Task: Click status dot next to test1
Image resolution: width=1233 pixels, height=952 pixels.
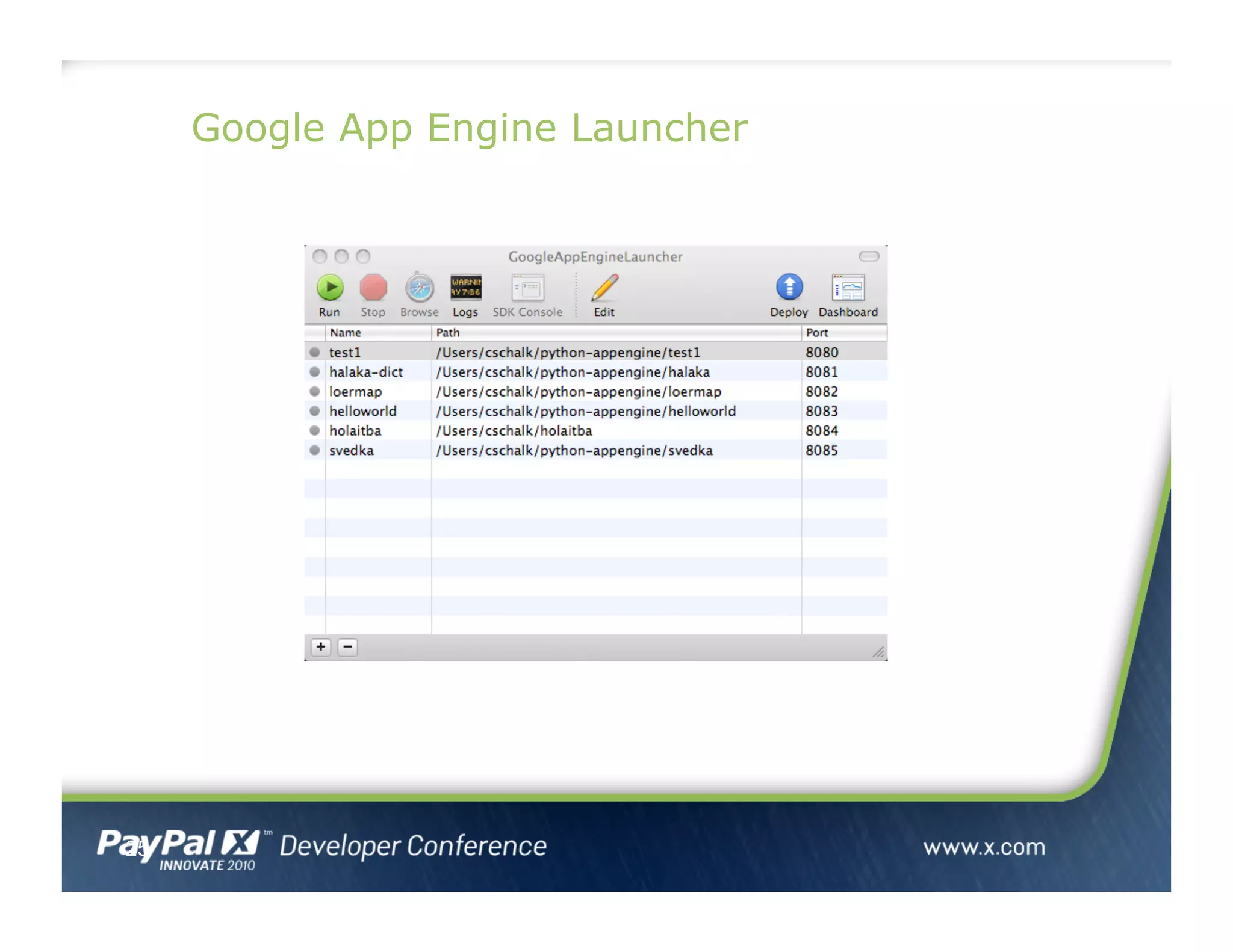Action: (x=314, y=352)
